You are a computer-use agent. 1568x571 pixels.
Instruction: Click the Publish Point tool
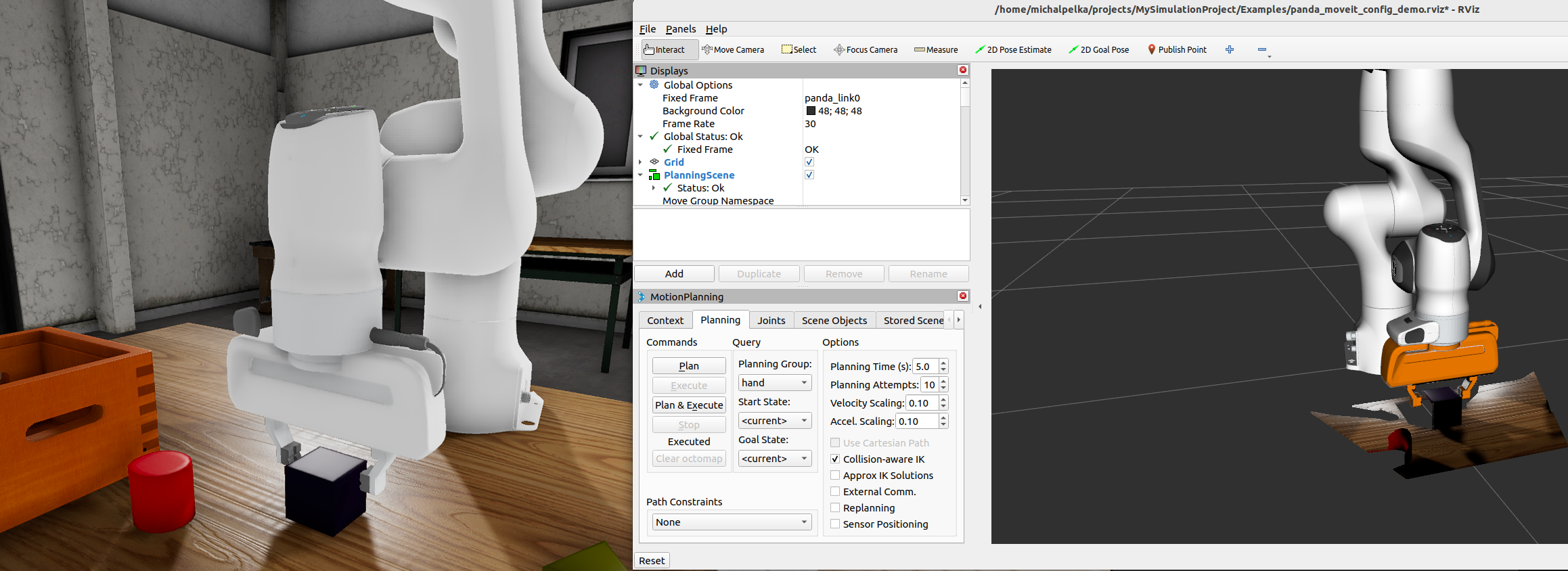tap(1177, 49)
